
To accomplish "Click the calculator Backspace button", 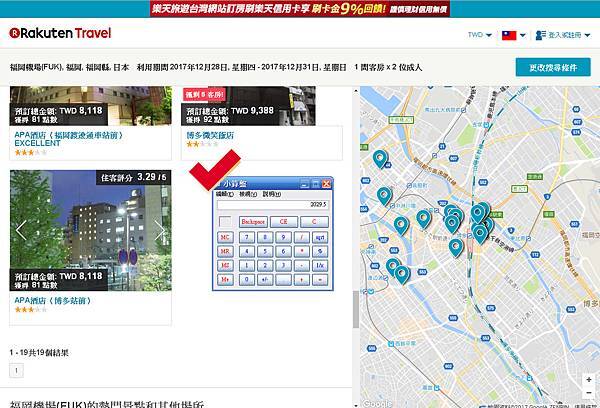I will click(253, 222).
